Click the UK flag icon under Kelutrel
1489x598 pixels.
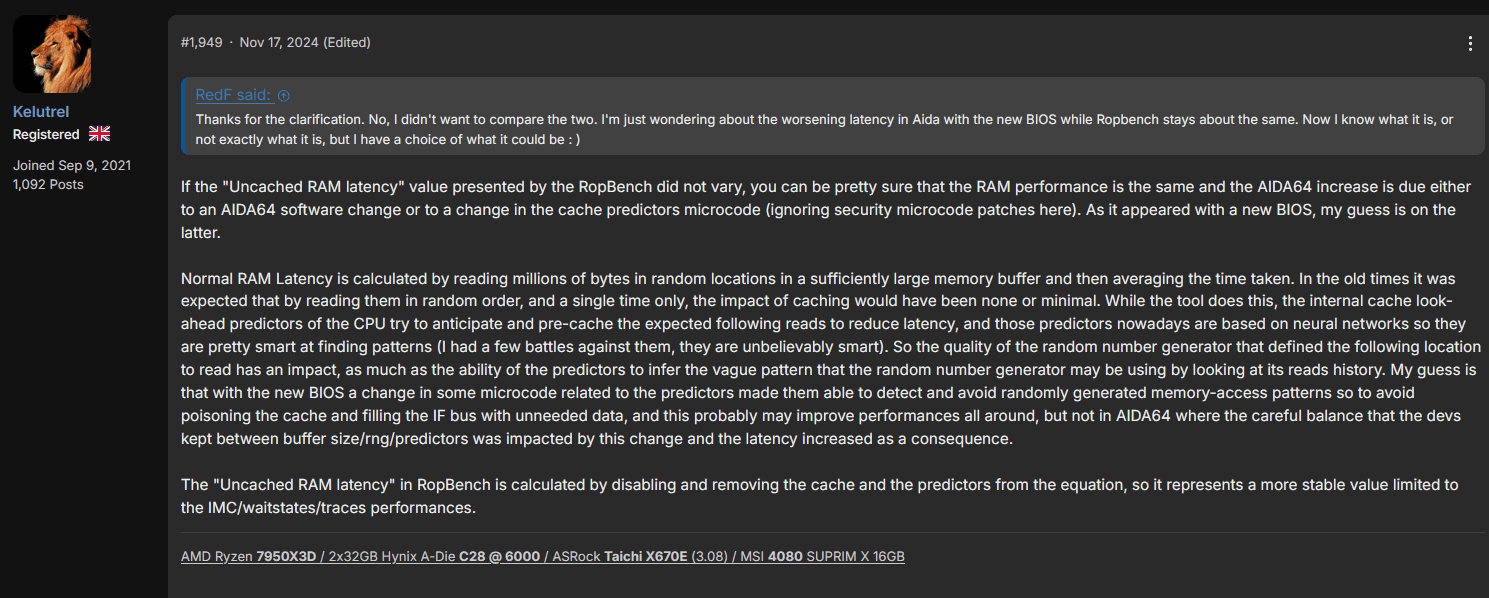pyautogui.click(x=99, y=134)
